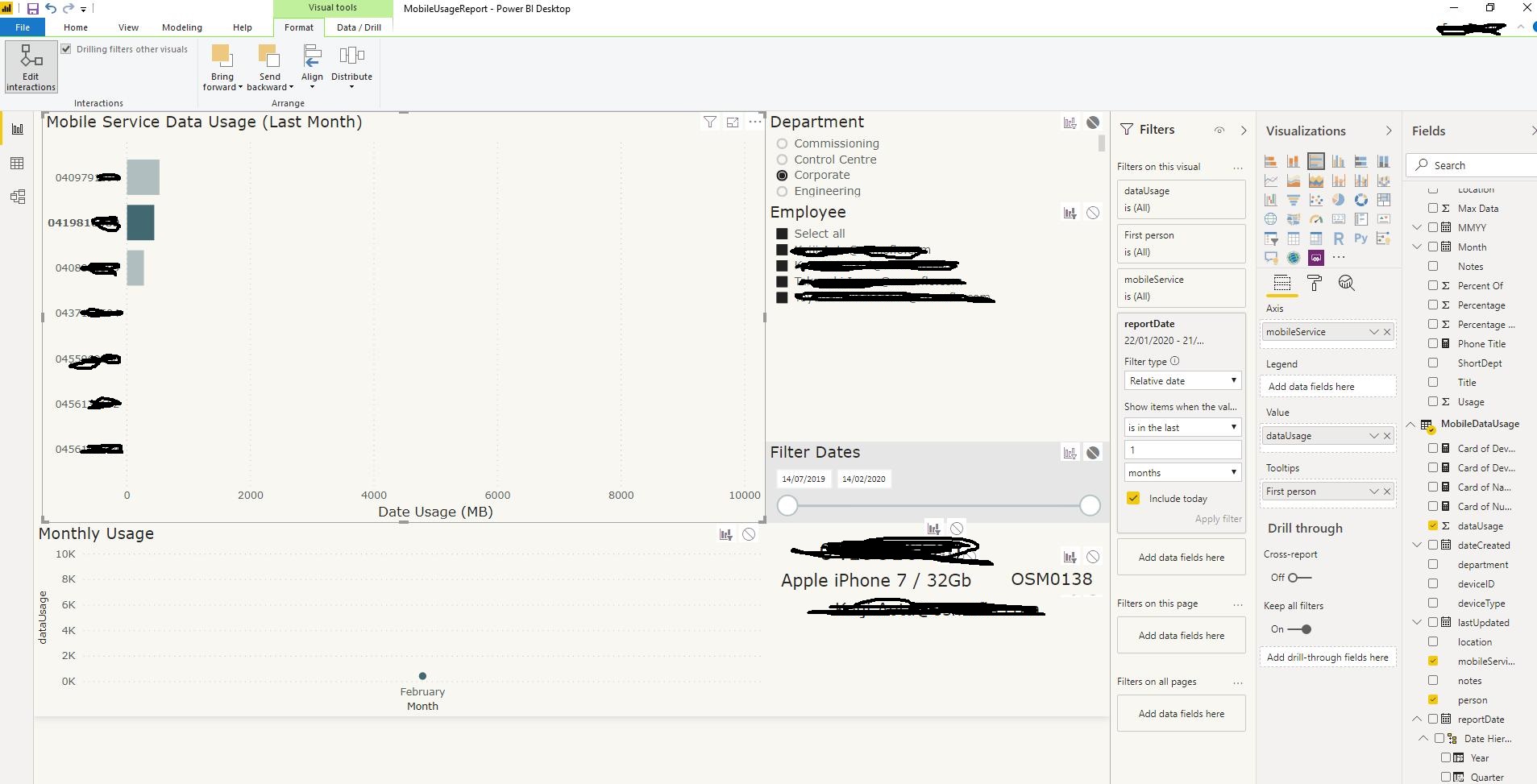This screenshot has width=1537, height=784.
Task: Click the save icon in title bar
Action: [33, 9]
